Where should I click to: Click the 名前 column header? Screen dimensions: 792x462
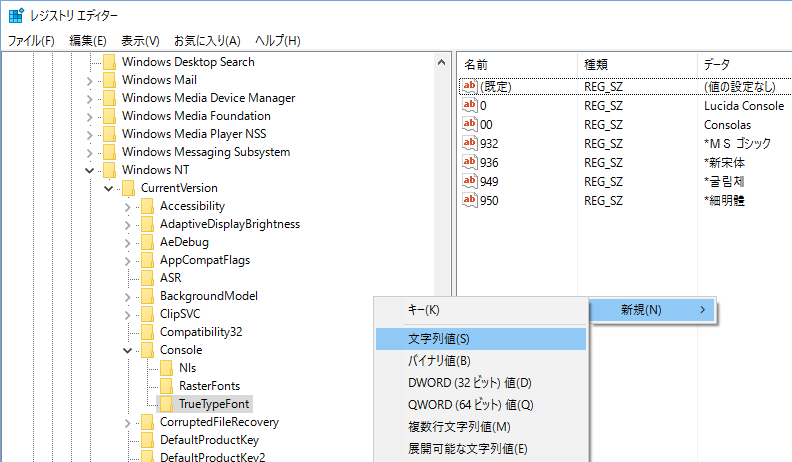click(x=477, y=64)
